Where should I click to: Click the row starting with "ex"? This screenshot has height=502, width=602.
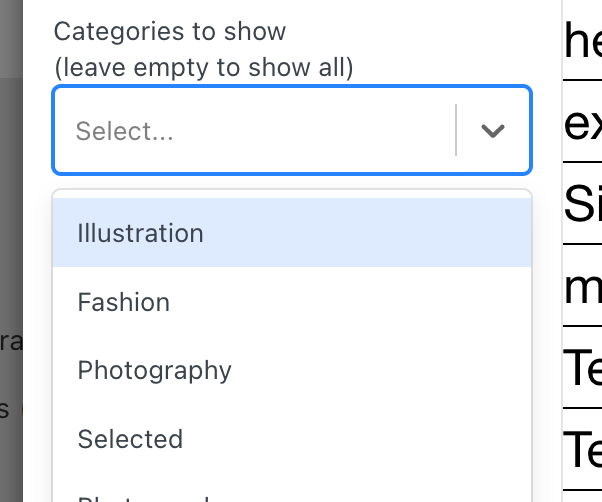(x=583, y=124)
